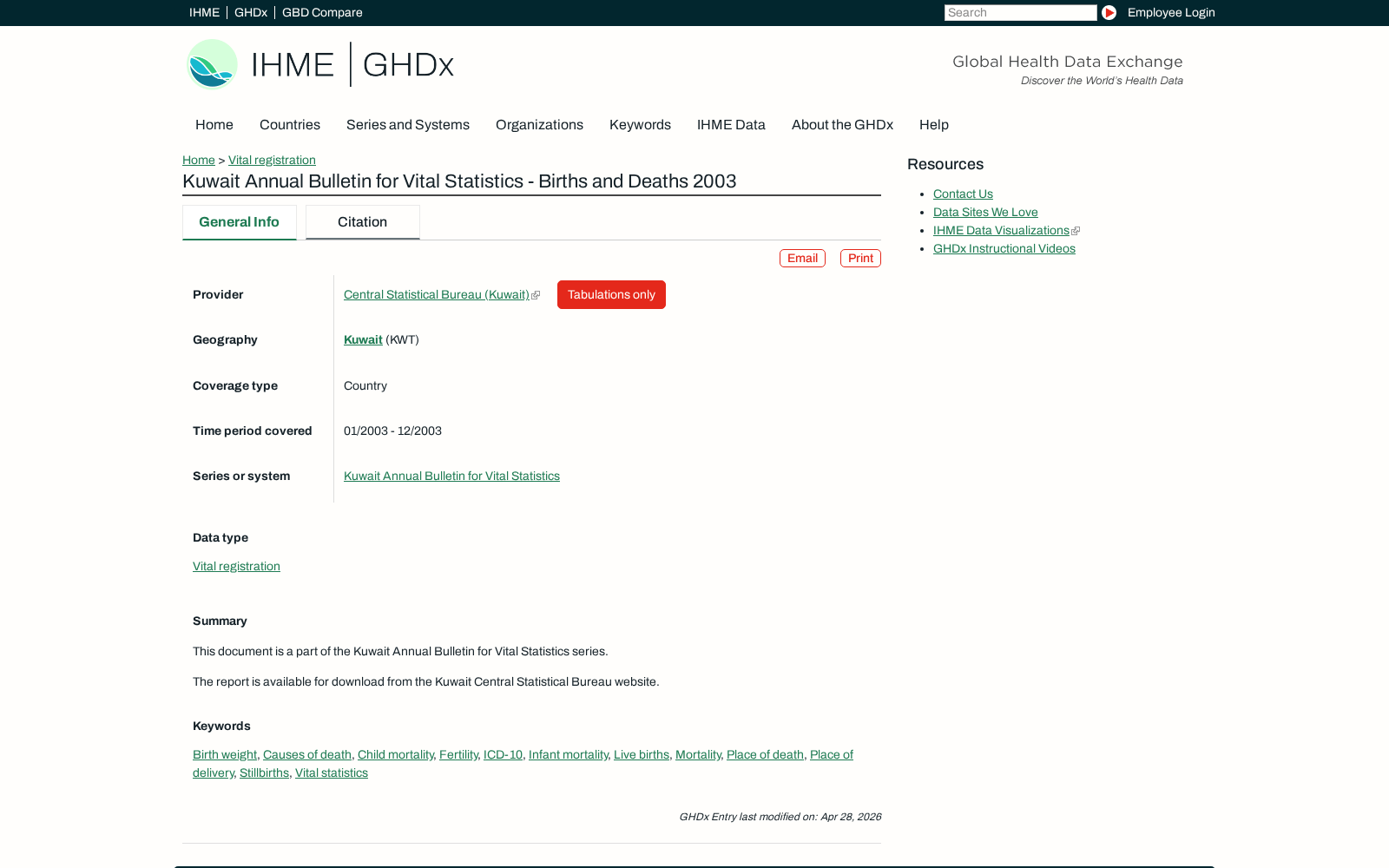Open GHDx link in top bar
Viewport: 1389px width, 868px height.
pos(251,12)
